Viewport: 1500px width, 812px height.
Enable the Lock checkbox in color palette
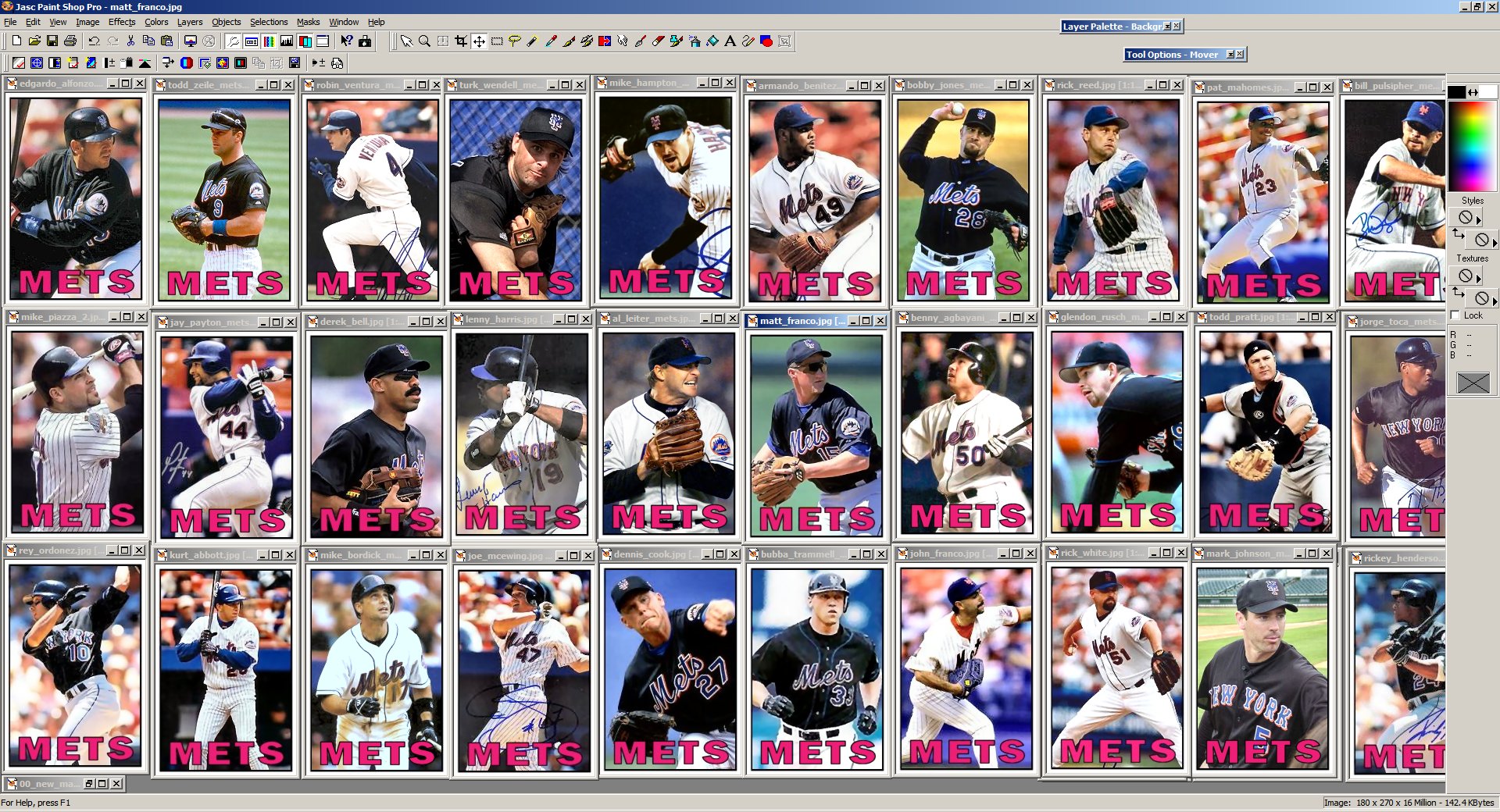click(x=1455, y=315)
